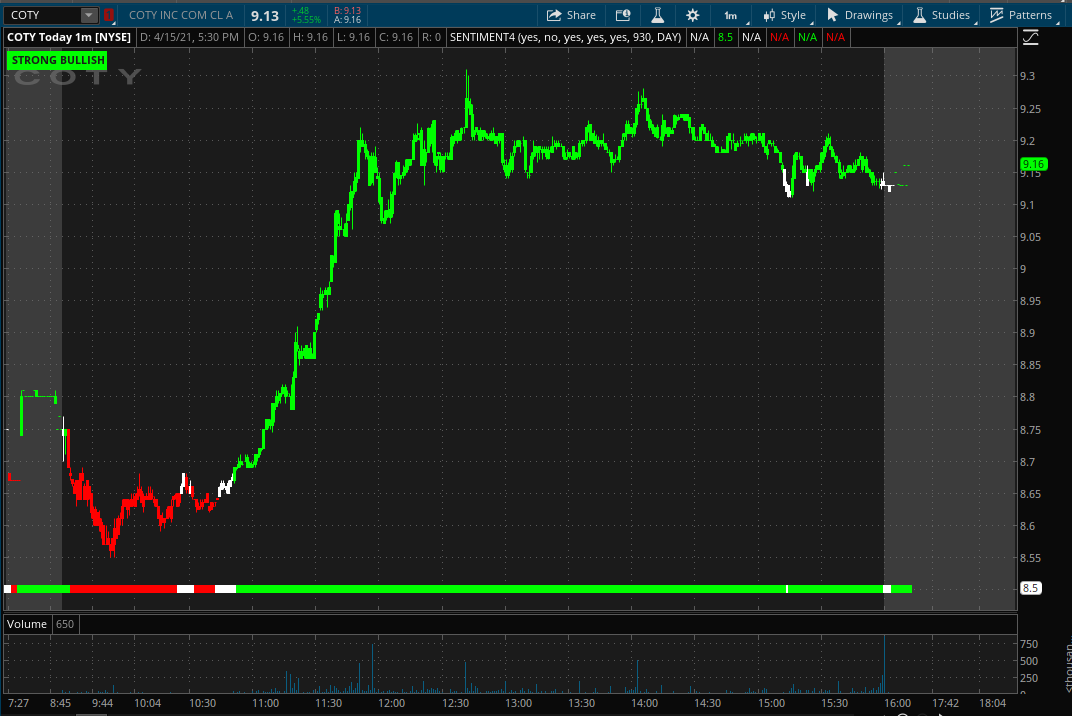The height and width of the screenshot is (716, 1072).
Task: Open the Patterns menu
Action: pos(1021,15)
